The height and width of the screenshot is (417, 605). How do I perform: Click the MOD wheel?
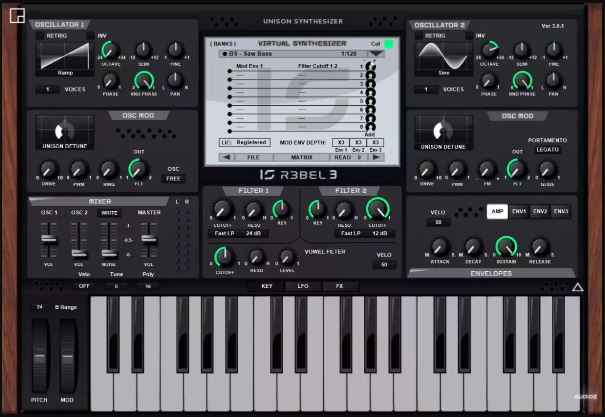pos(67,355)
